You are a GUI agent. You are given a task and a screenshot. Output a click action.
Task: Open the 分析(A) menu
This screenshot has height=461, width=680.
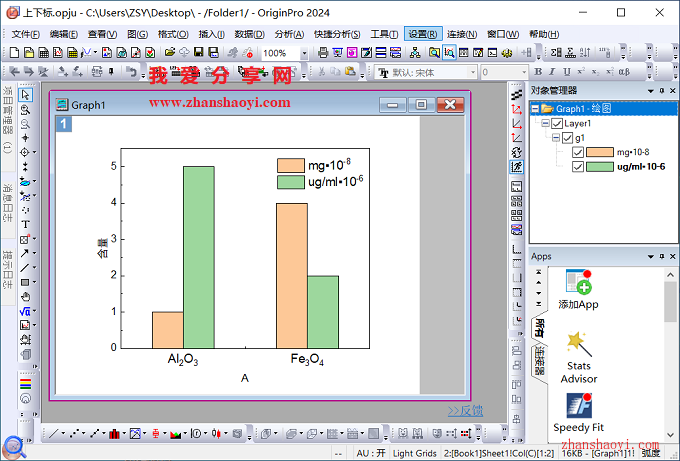(x=289, y=34)
